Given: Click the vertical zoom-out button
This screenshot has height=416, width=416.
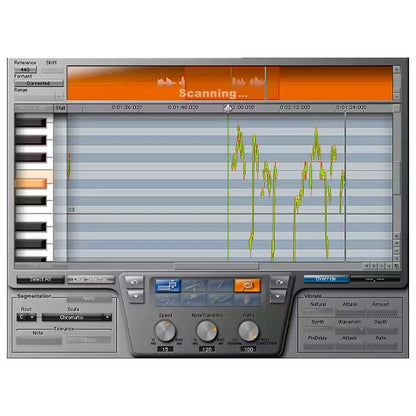Looking at the screenshot, I should coord(396,251).
